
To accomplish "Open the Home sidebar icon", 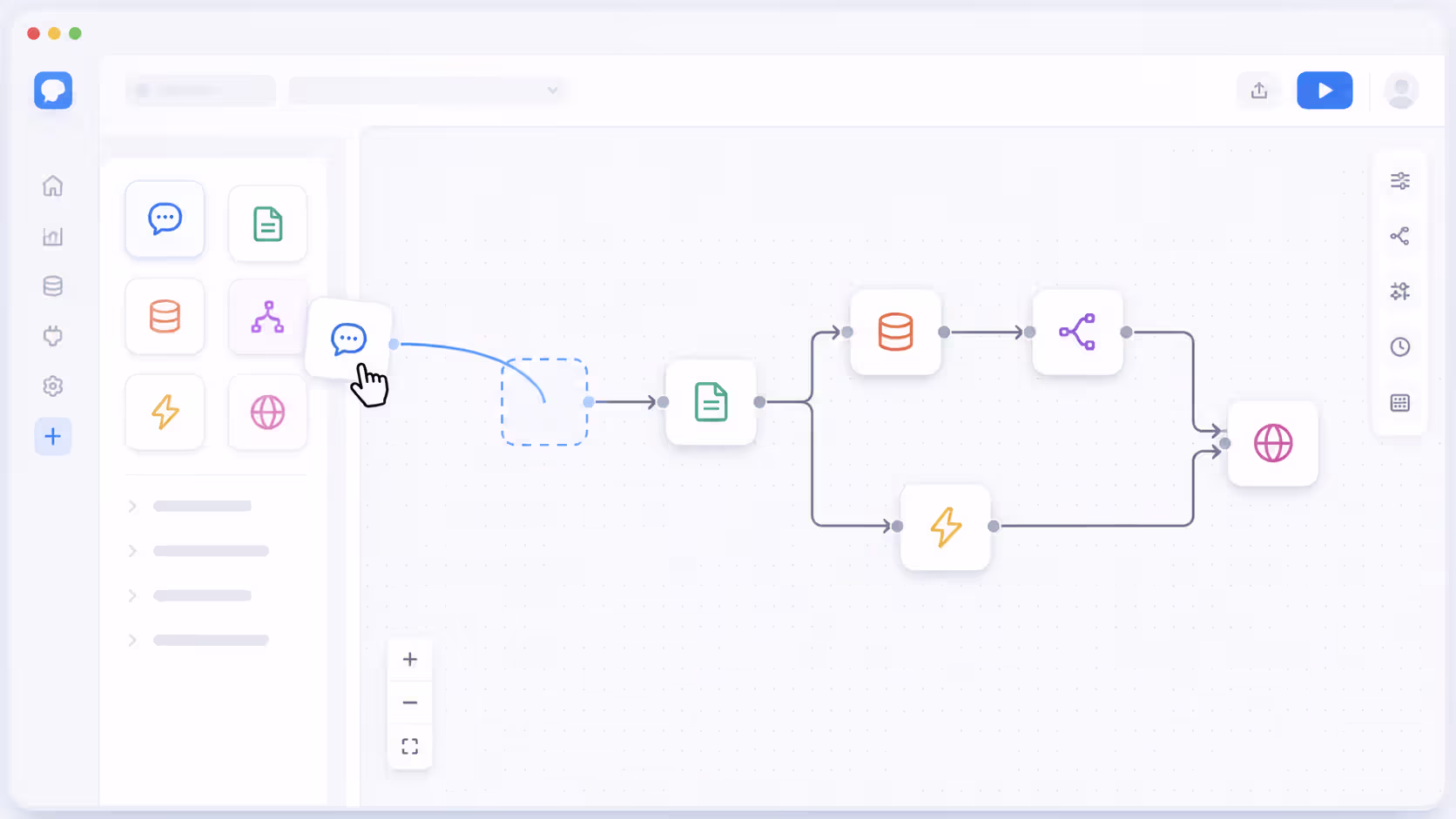I will tap(53, 186).
